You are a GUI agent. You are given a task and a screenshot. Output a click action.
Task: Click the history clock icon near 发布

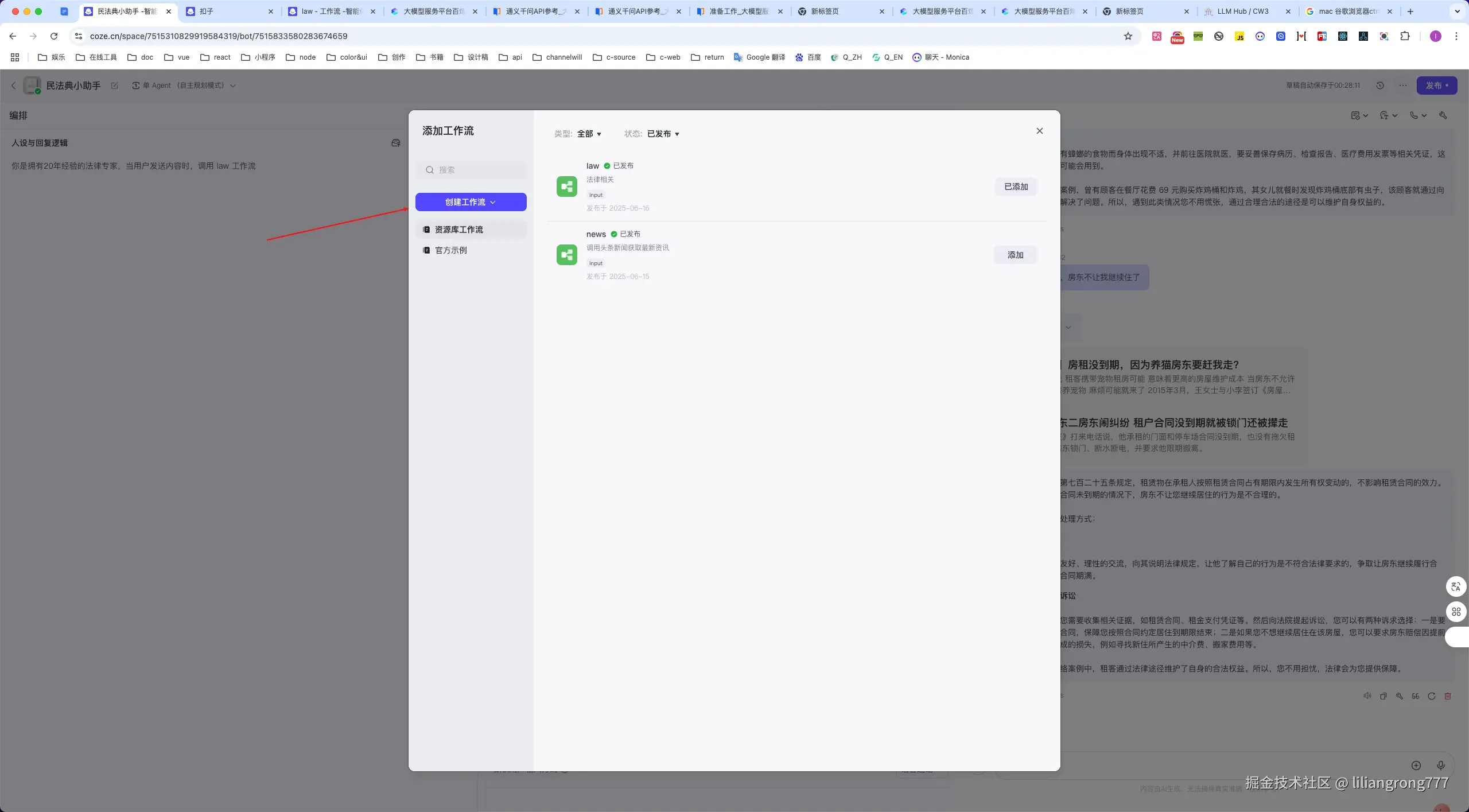(x=1380, y=86)
